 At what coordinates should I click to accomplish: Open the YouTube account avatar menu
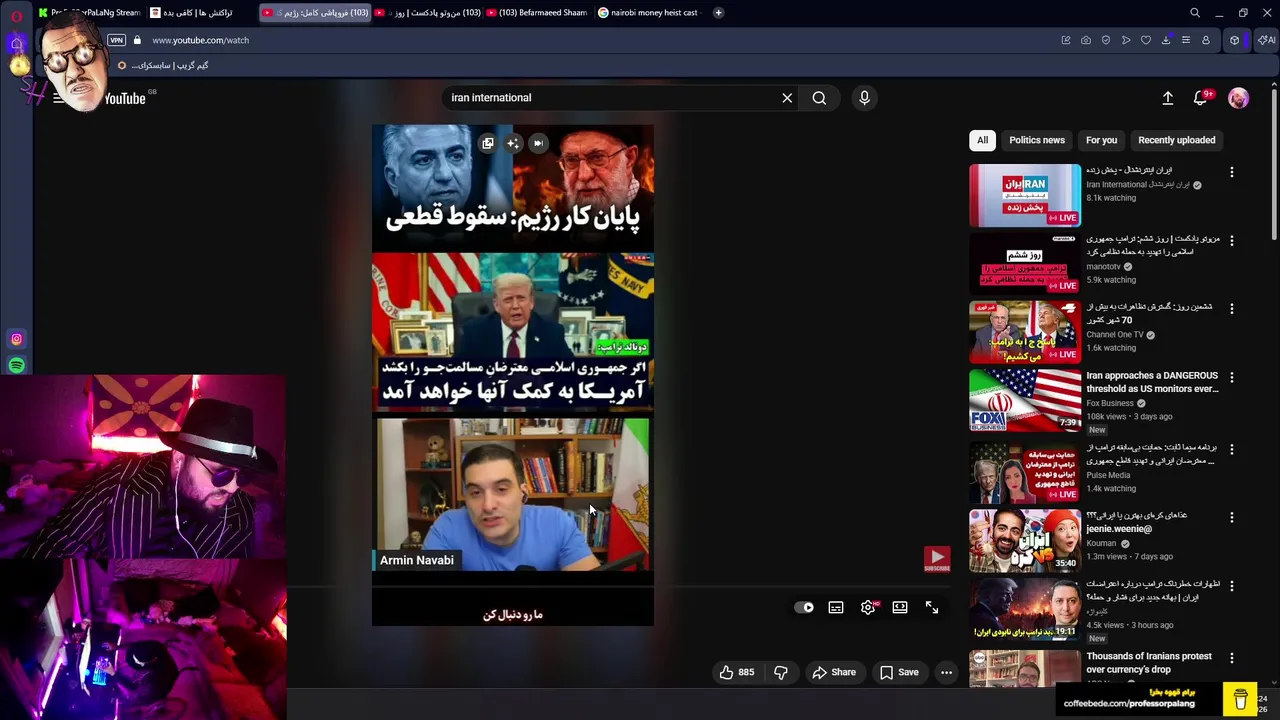(x=1238, y=98)
